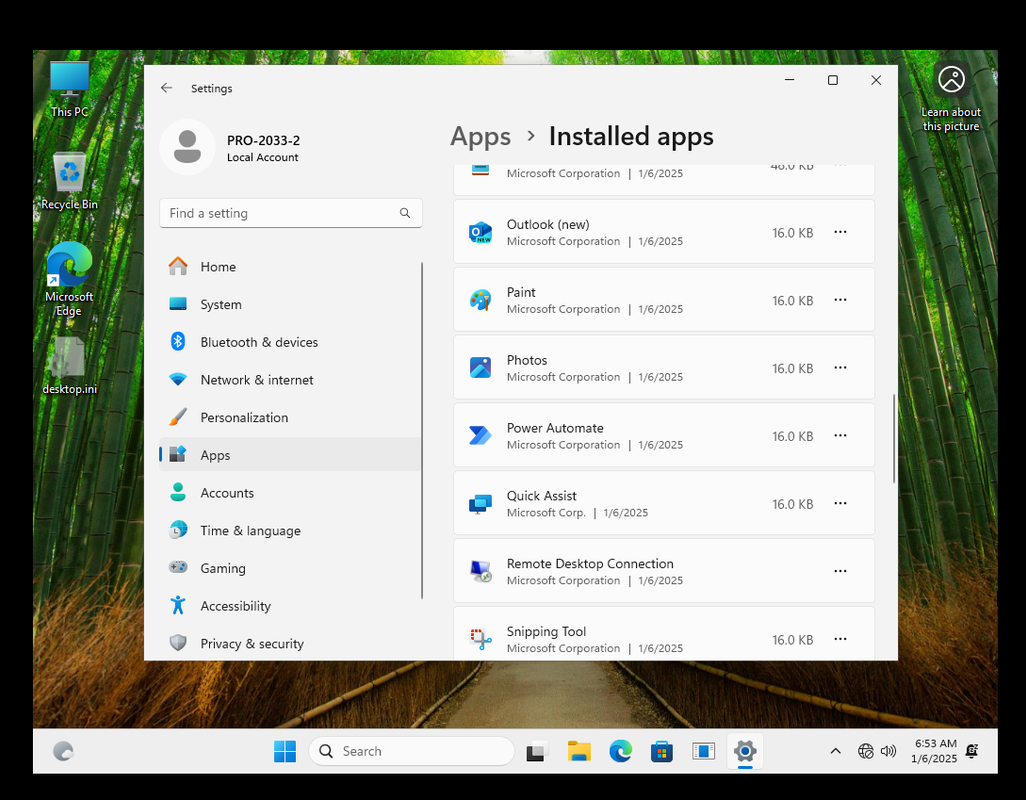Launch Microsoft Edge from the taskbar
1026x800 pixels.
tap(620, 752)
